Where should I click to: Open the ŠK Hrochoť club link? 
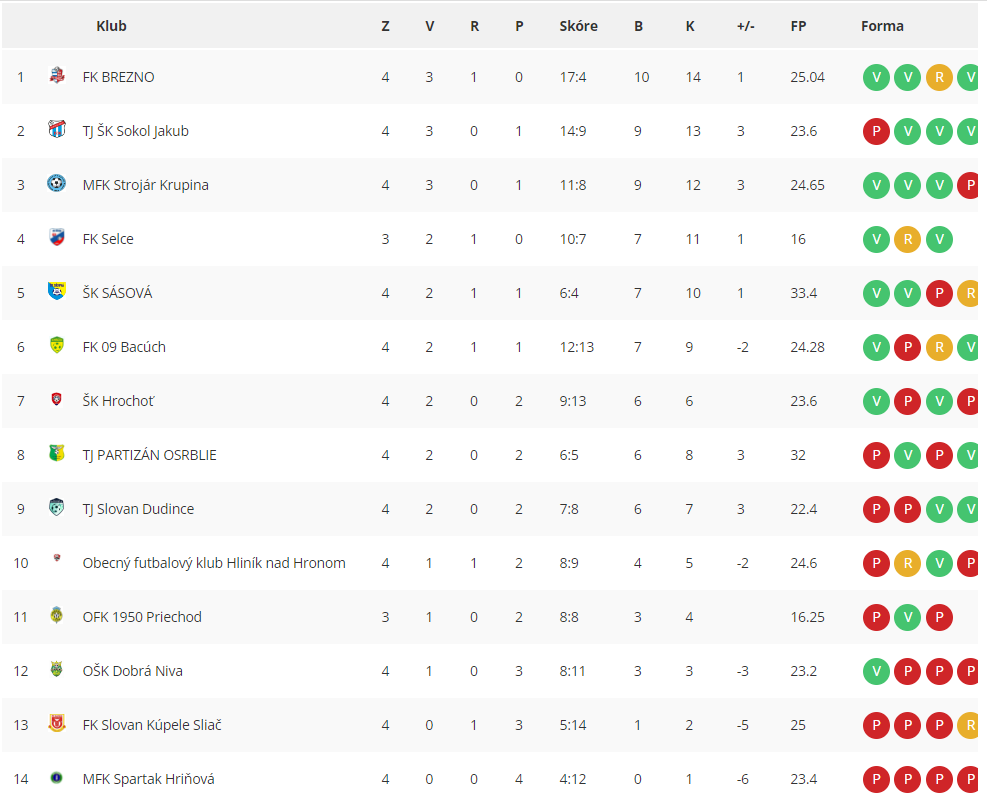118,401
